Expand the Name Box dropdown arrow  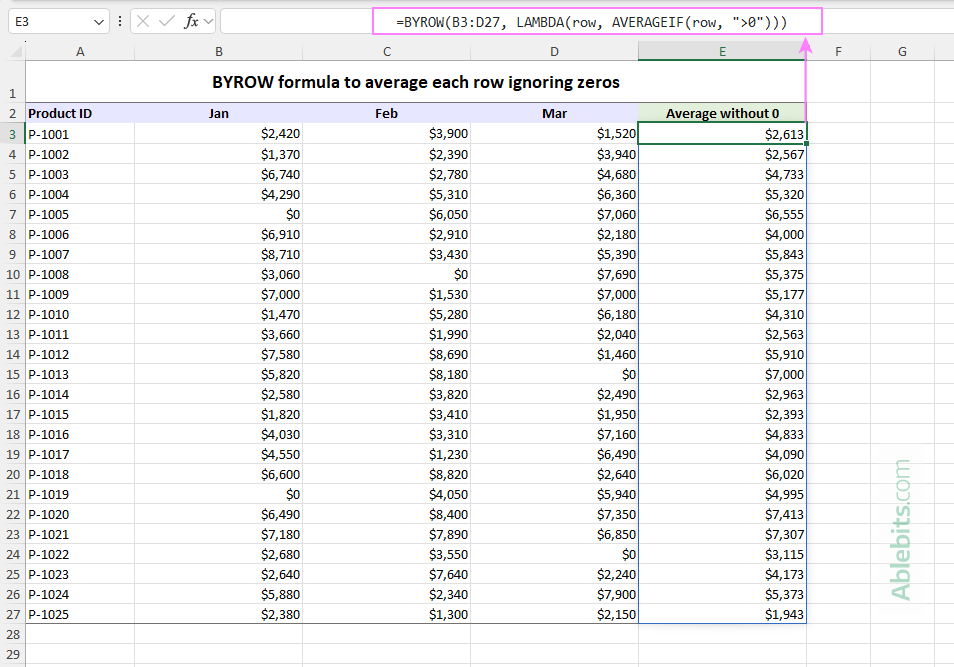[x=96, y=20]
